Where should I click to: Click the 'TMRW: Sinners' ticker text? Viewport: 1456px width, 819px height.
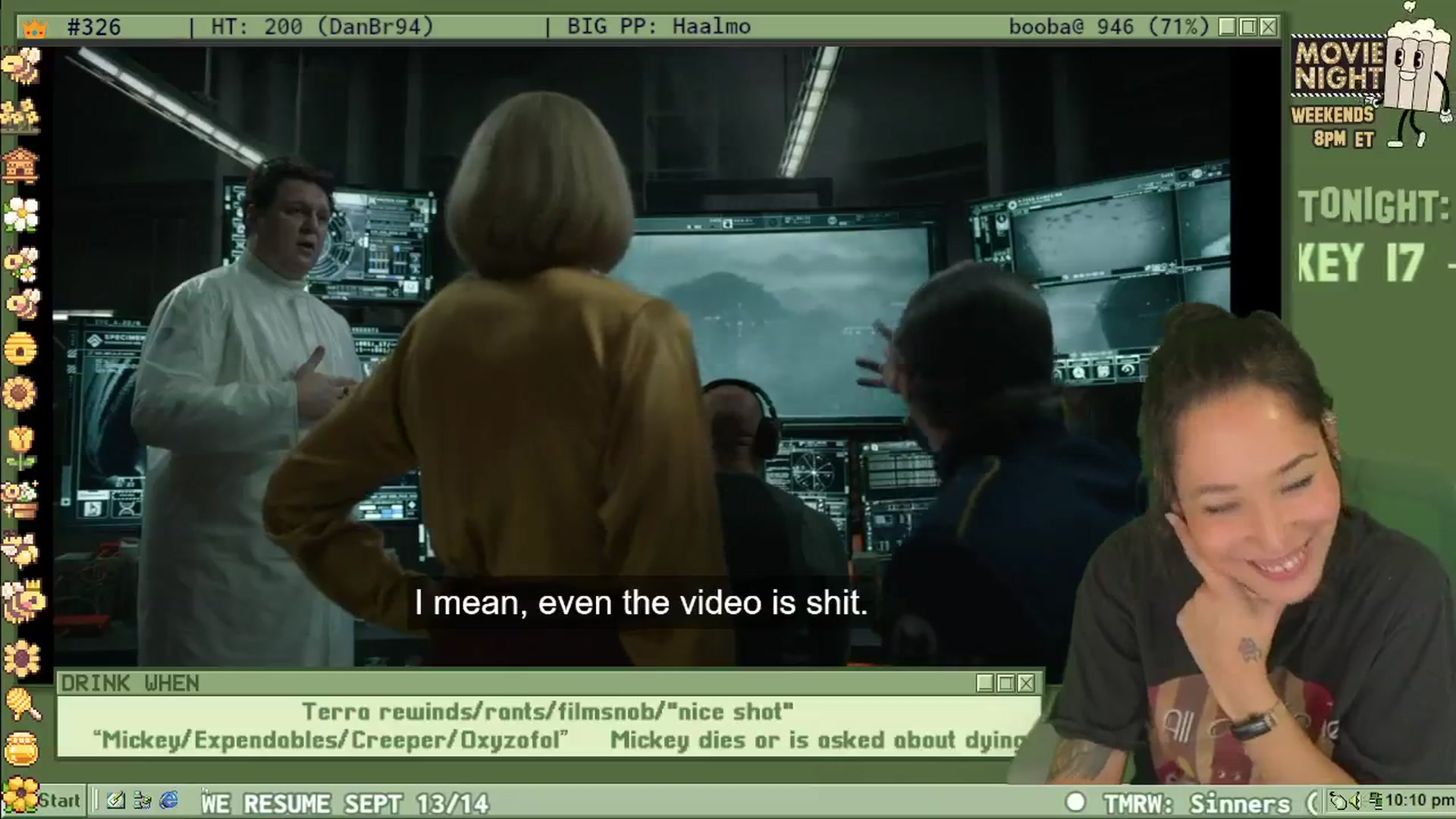pyautogui.click(x=1197, y=803)
